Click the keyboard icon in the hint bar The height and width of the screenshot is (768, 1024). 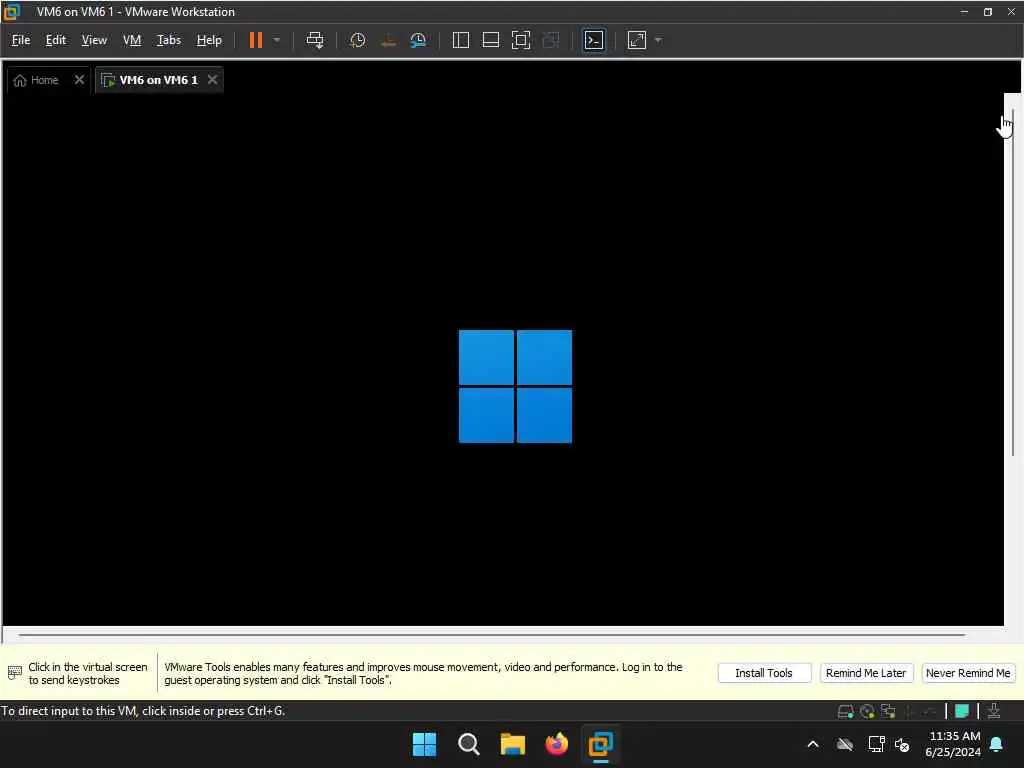14,673
